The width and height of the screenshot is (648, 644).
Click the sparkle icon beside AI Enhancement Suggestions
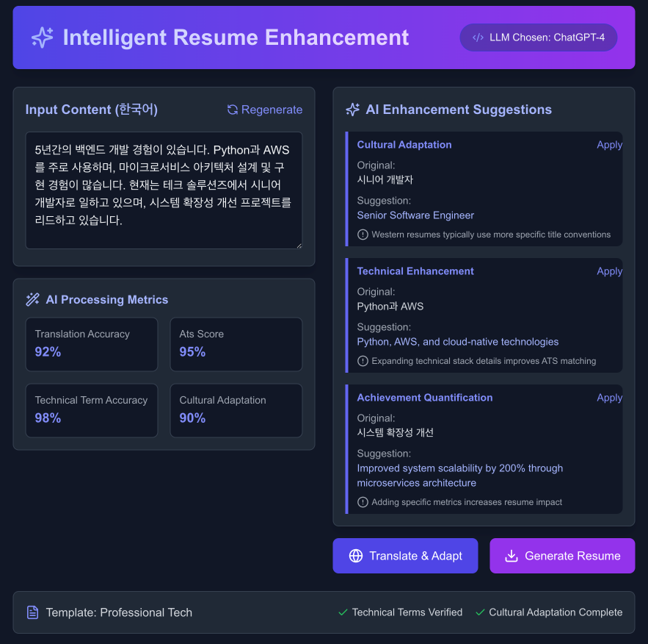point(352,110)
